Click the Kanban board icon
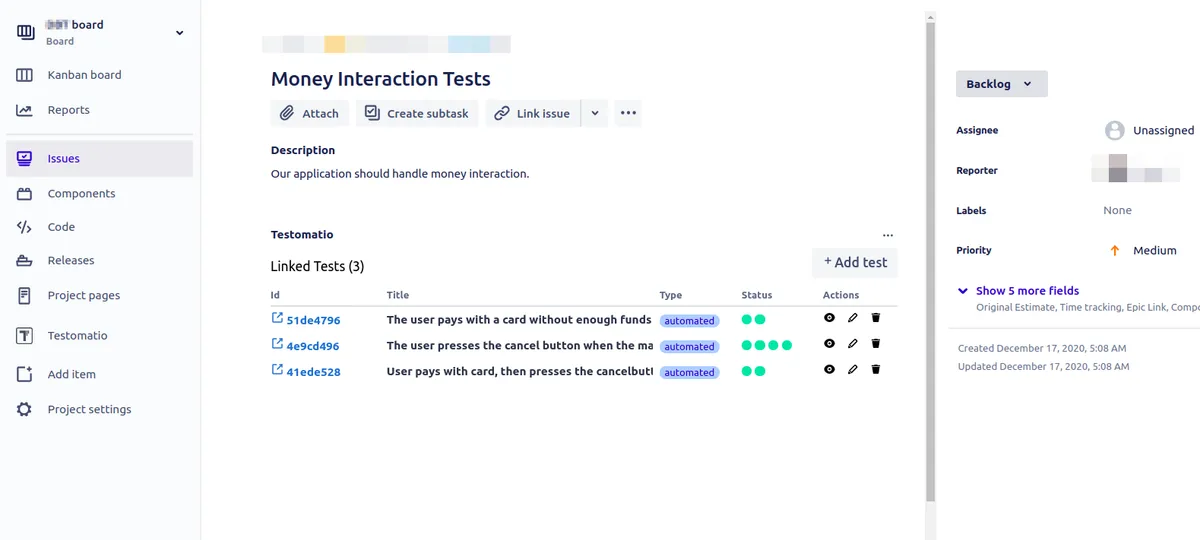1200x540 pixels. [25, 75]
